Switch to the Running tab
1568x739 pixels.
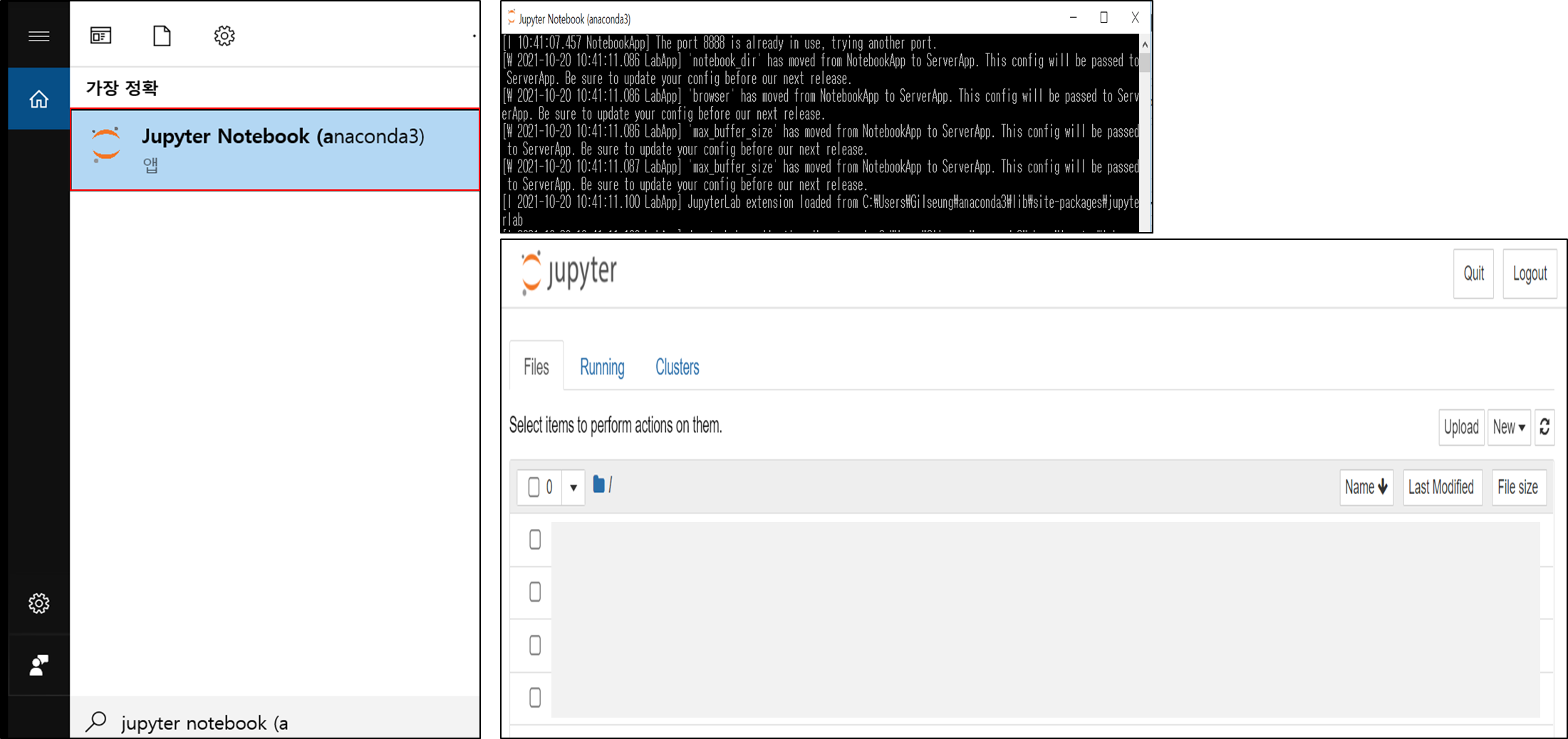[602, 367]
